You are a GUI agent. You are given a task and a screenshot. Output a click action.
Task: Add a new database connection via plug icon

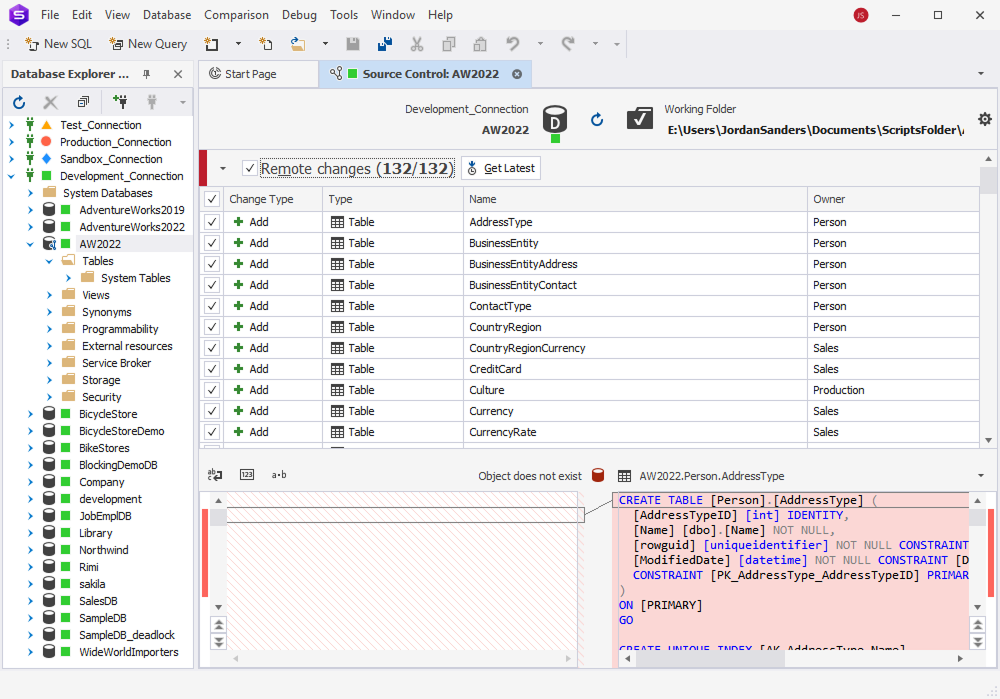click(x=119, y=102)
